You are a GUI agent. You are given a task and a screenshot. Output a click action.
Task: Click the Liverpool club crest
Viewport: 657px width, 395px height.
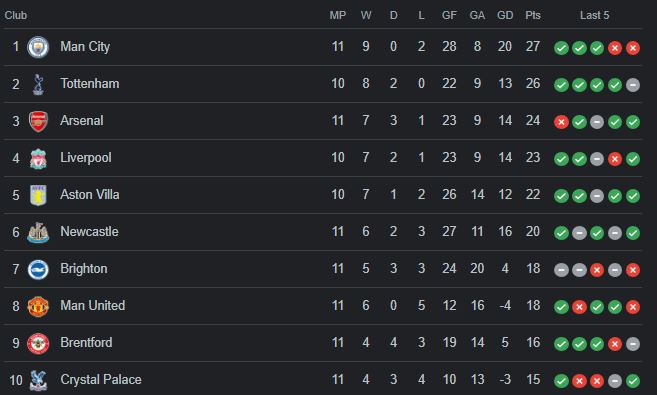38,158
